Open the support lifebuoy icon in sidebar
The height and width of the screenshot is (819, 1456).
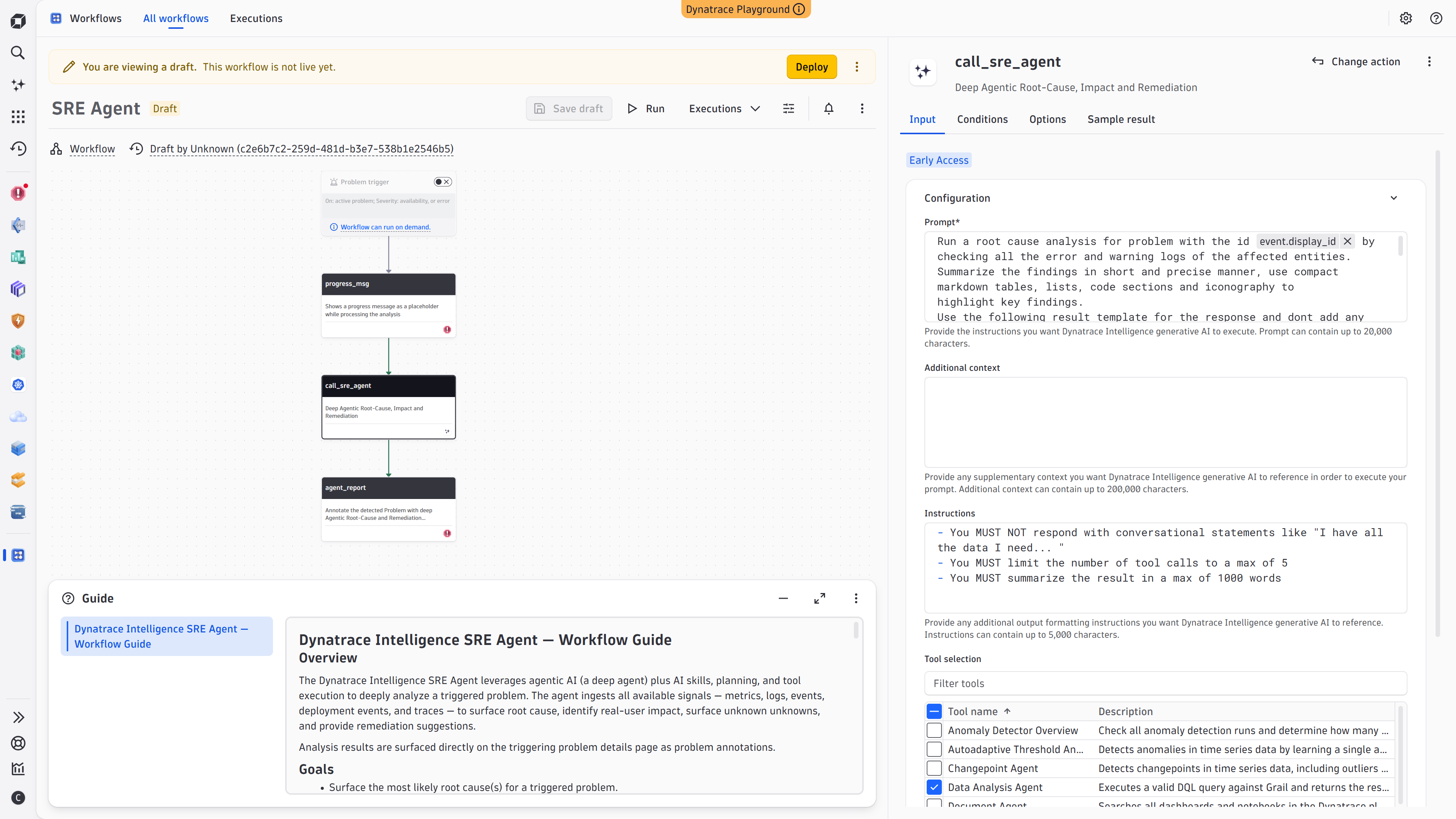tap(18, 743)
